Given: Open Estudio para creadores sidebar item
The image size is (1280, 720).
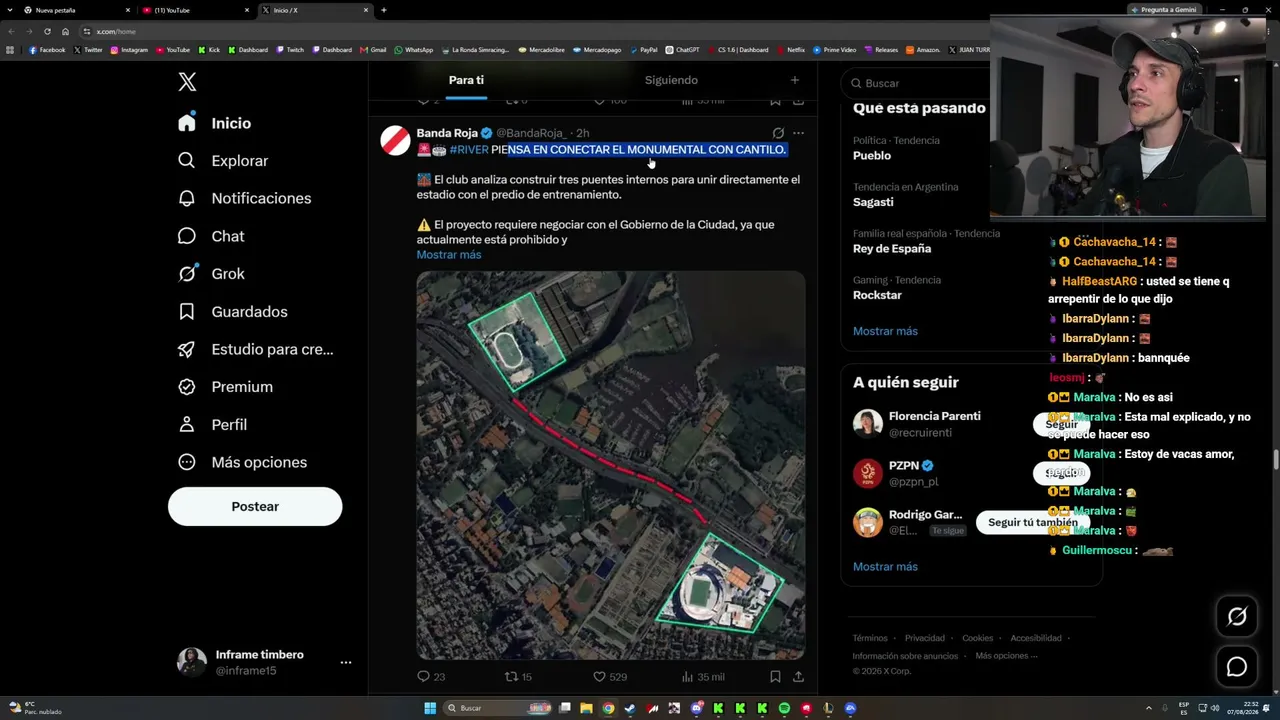Looking at the screenshot, I should [x=255, y=349].
